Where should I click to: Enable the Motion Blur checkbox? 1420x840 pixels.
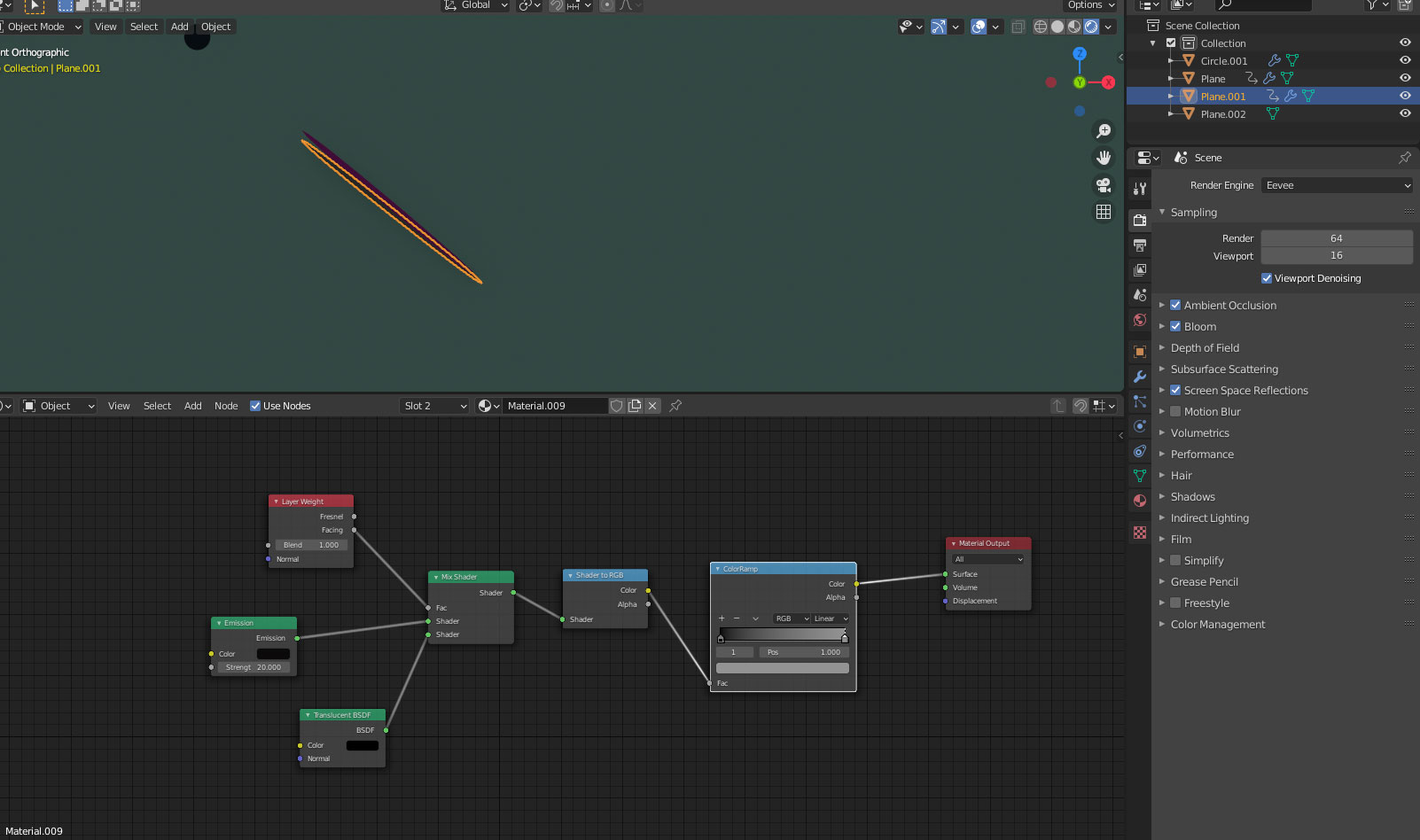(1175, 411)
